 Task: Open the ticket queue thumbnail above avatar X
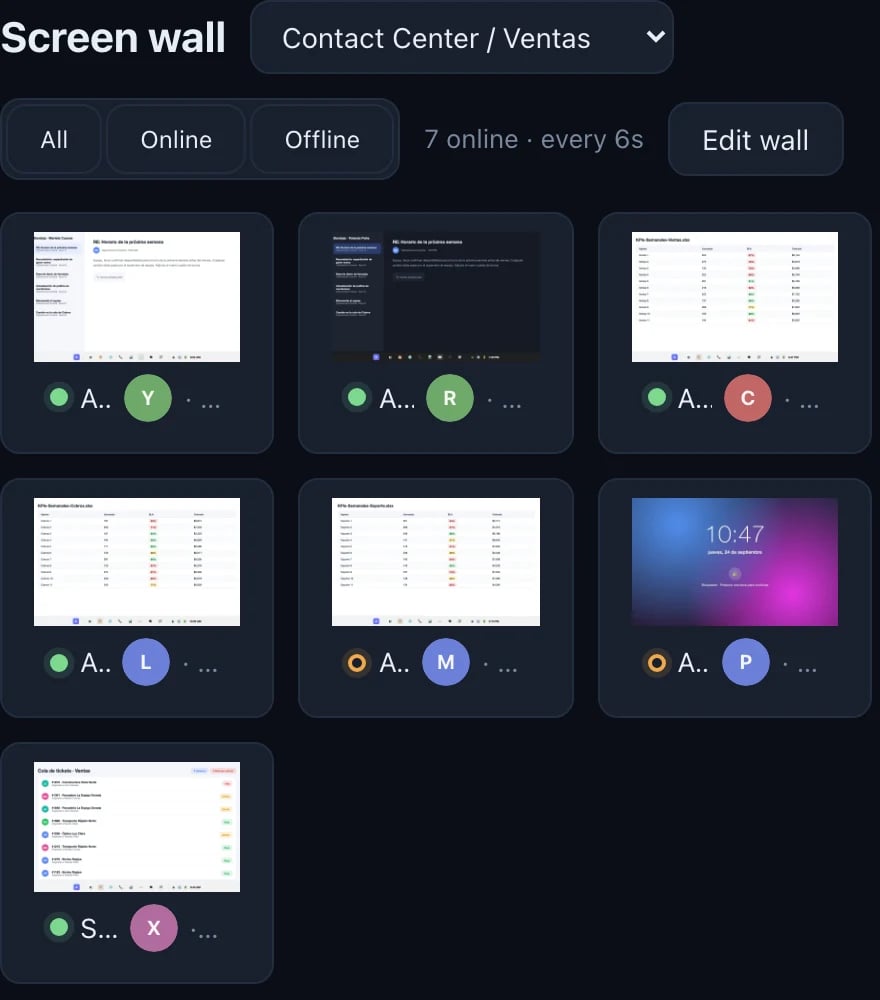pyautogui.click(x=137, y=827)
